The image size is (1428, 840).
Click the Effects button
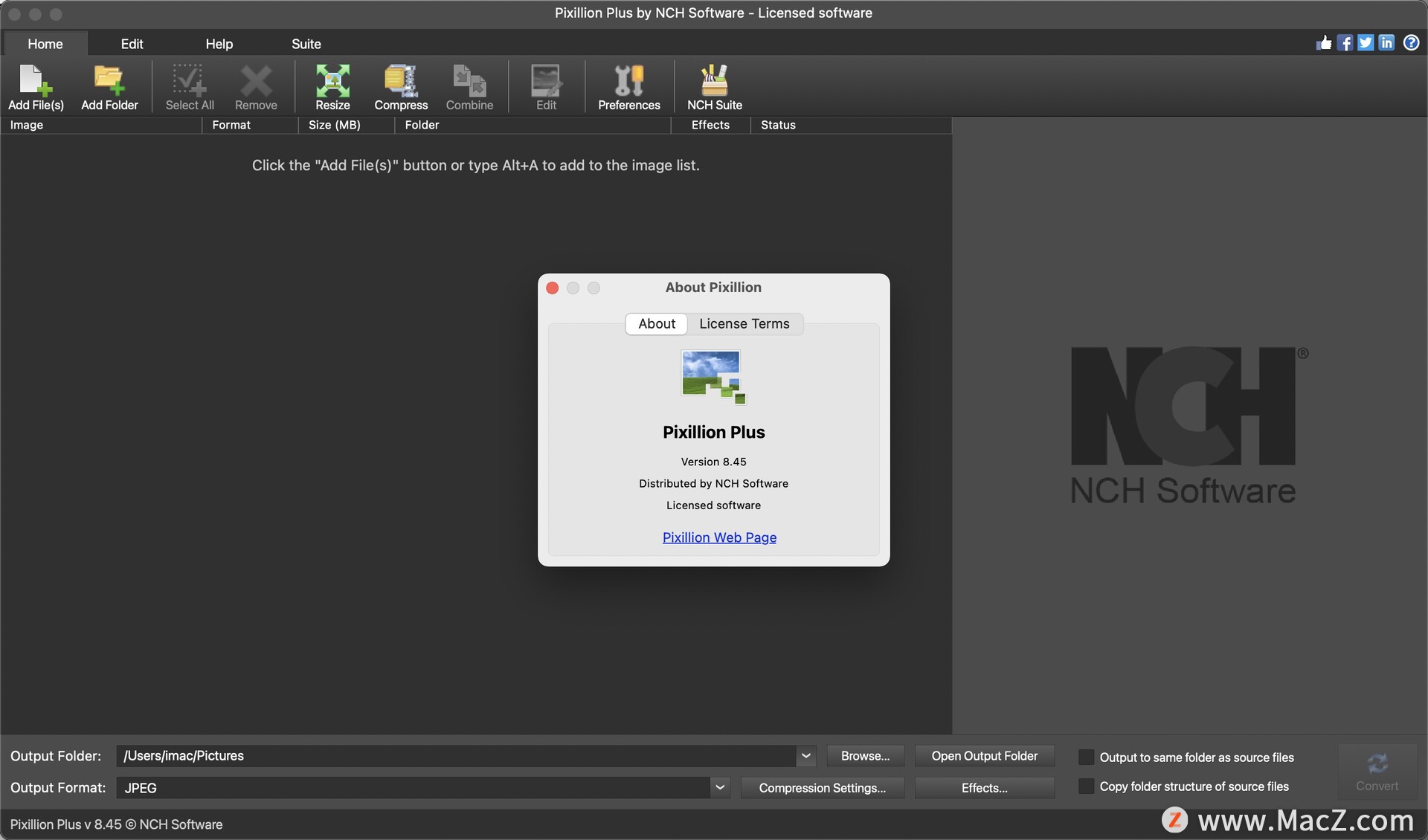pos(984,787)
